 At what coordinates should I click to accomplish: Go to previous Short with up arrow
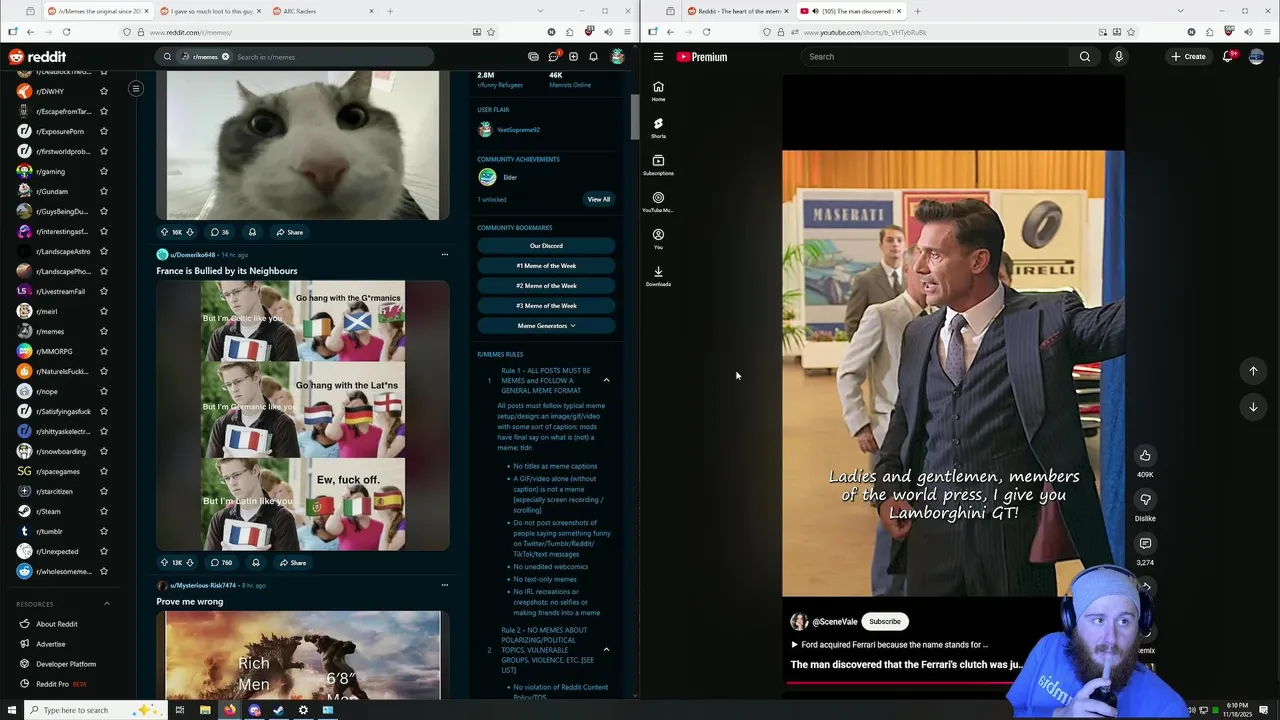(x=1253, y=371)
